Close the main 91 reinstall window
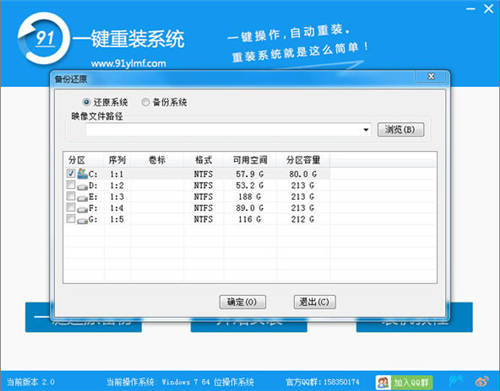Image resolution: width=500 pixels, height=391 pixels. click(x=489, y=9)
